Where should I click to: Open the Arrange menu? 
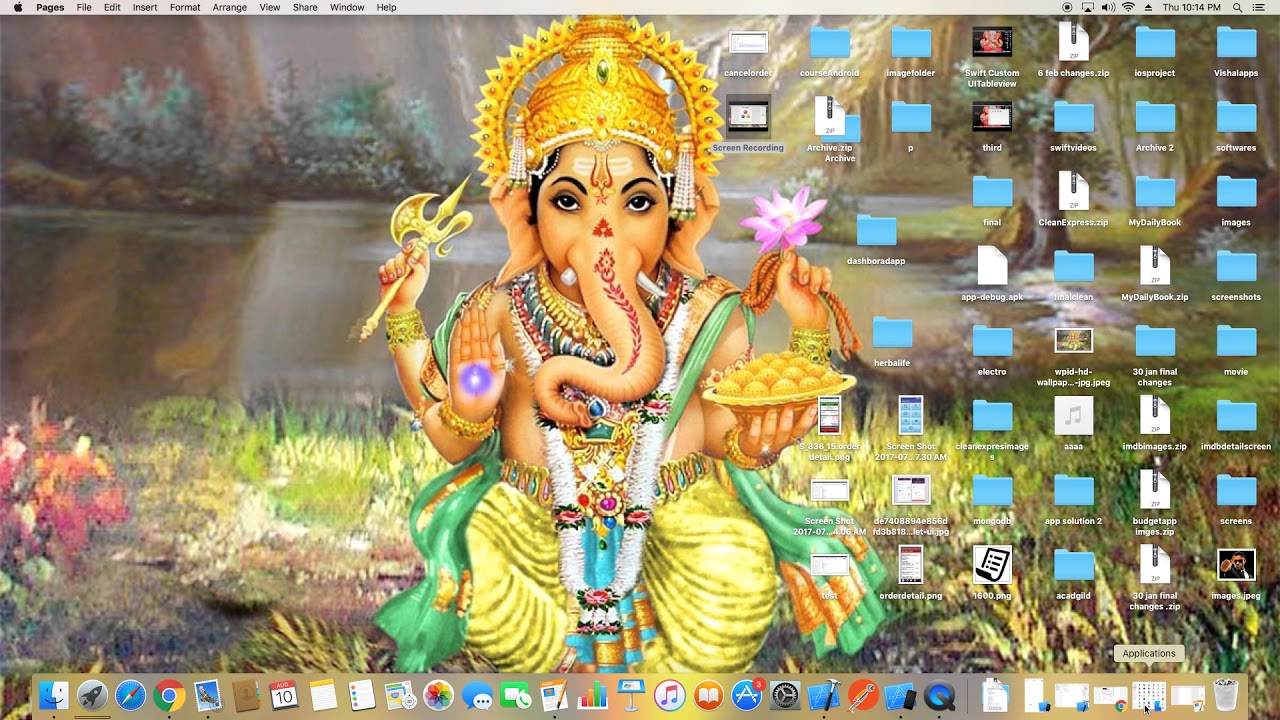click(x=230, y=7)
